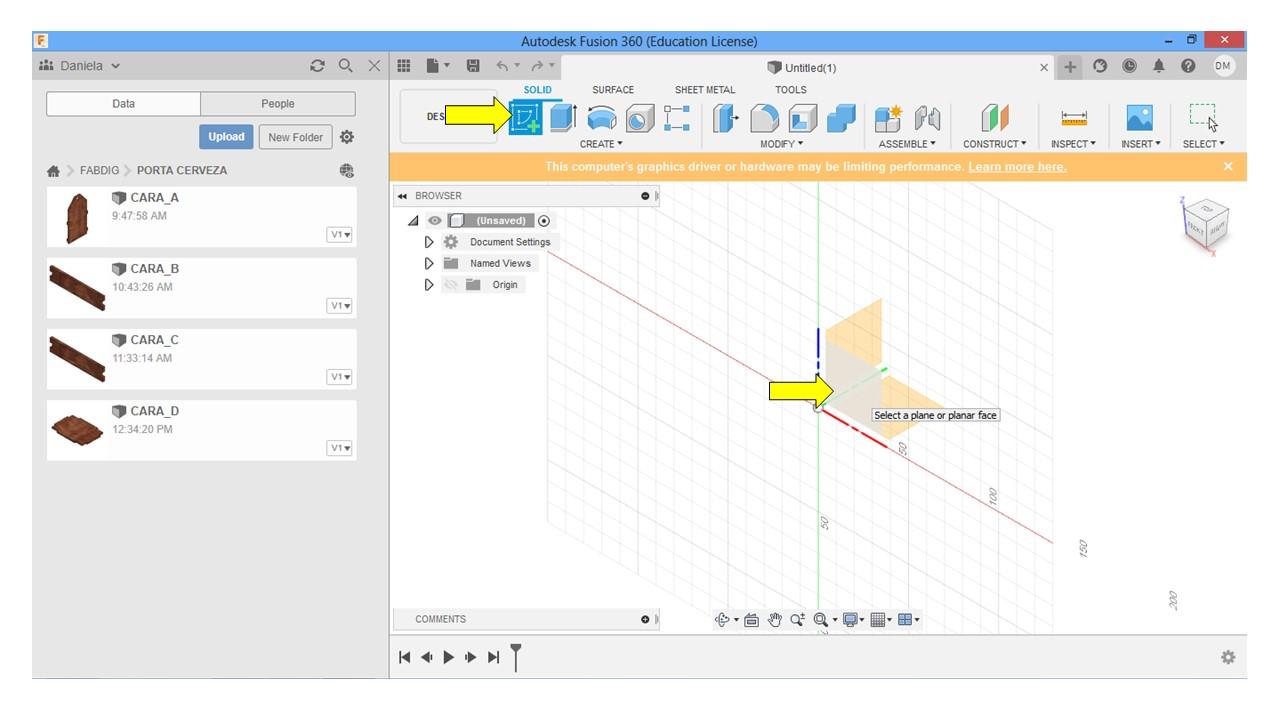Click the ViewCube orientation cube
Viewport: 1280px width, 720px height.
click(1205, 225)
